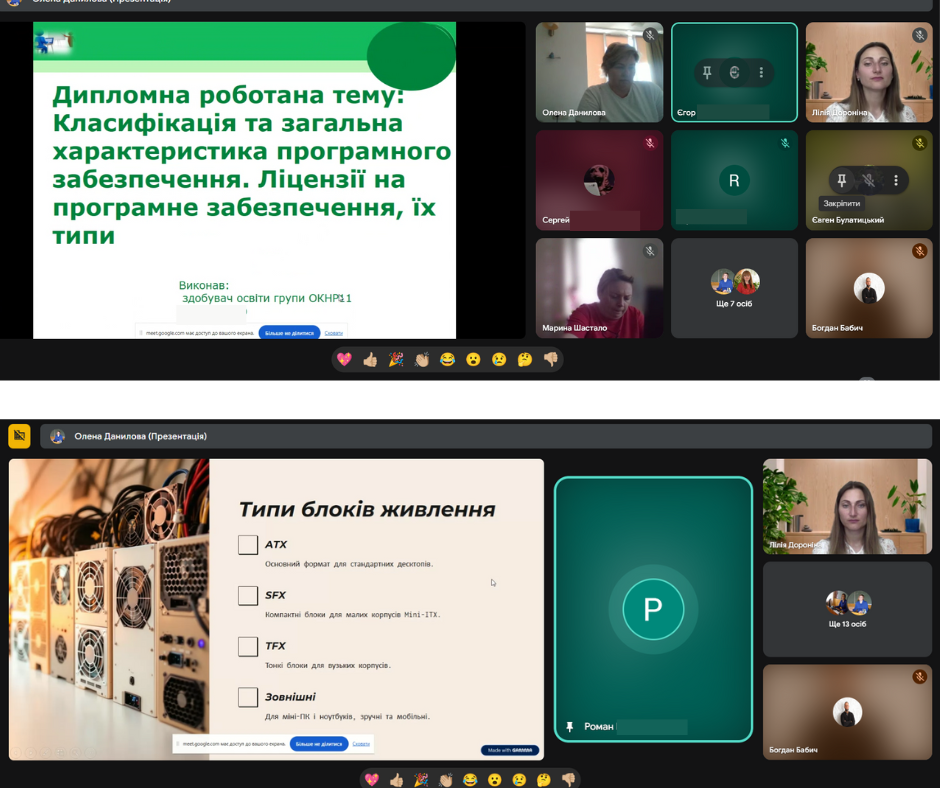940x788 pixels.
Task: Send thinking face reaction in top meeting bar
Action: 525,359
